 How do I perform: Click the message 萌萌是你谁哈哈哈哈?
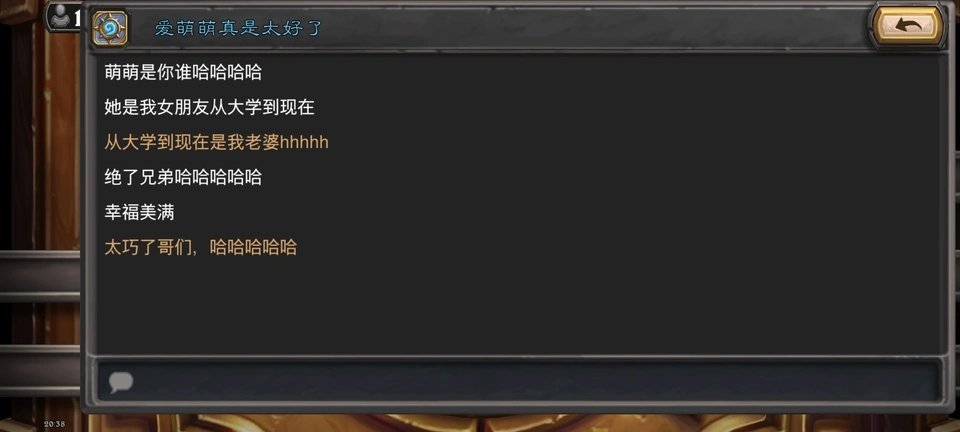coord(183,72)
